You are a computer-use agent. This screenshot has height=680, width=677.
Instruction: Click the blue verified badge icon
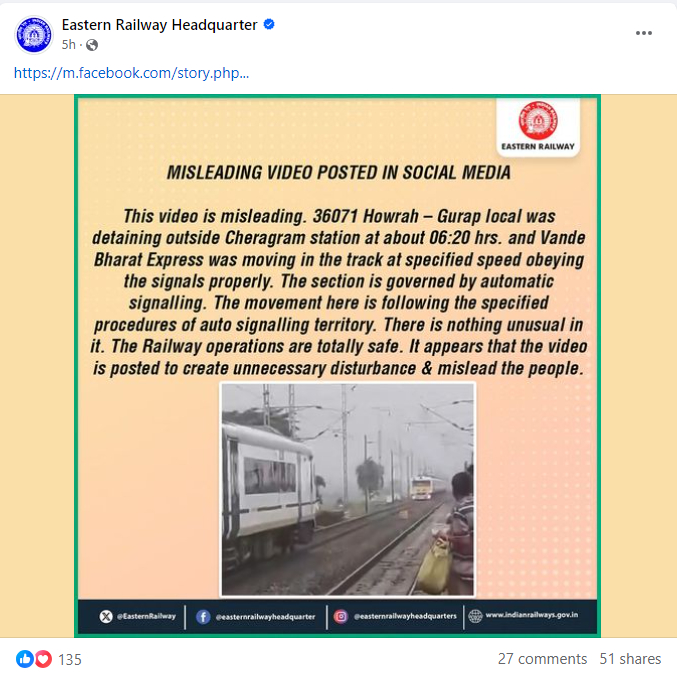pyautogui.click(x=269, y=24)
